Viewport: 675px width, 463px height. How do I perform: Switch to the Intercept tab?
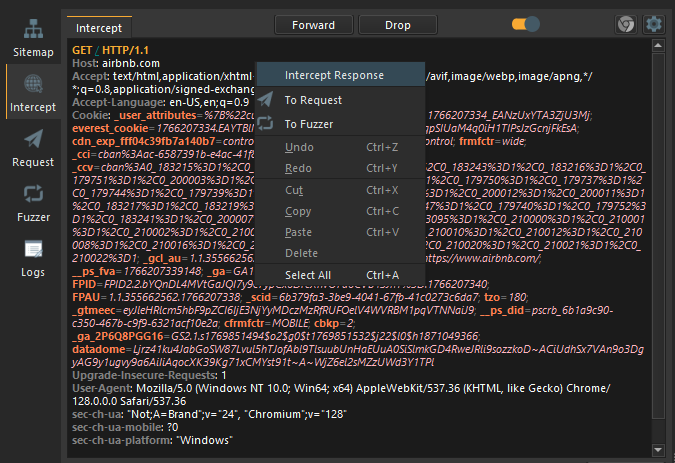pos(99,28)
